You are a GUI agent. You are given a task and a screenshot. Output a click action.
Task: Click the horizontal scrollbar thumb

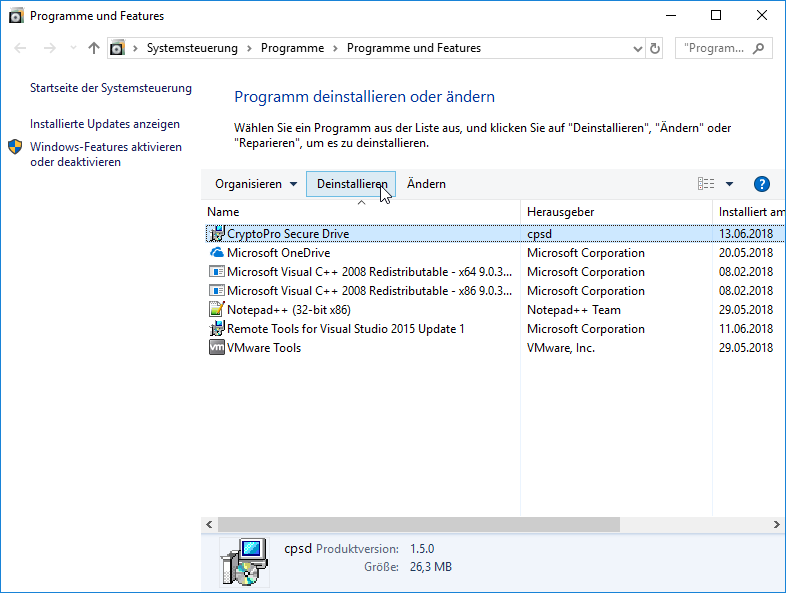(x=419, y=524)
